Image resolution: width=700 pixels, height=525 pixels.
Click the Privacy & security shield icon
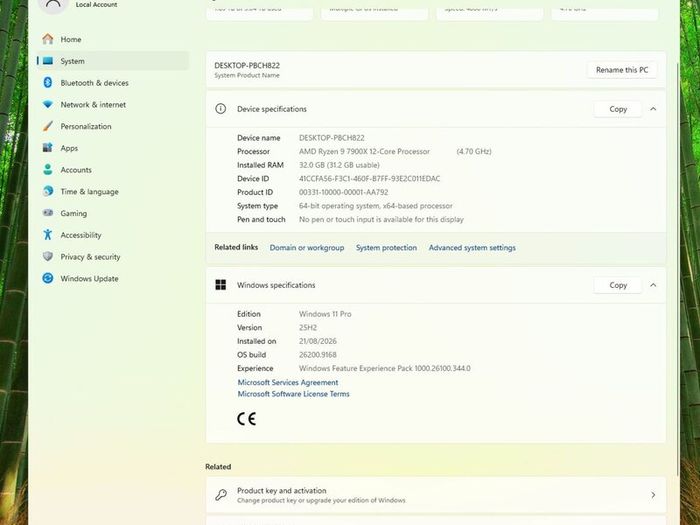48,257
